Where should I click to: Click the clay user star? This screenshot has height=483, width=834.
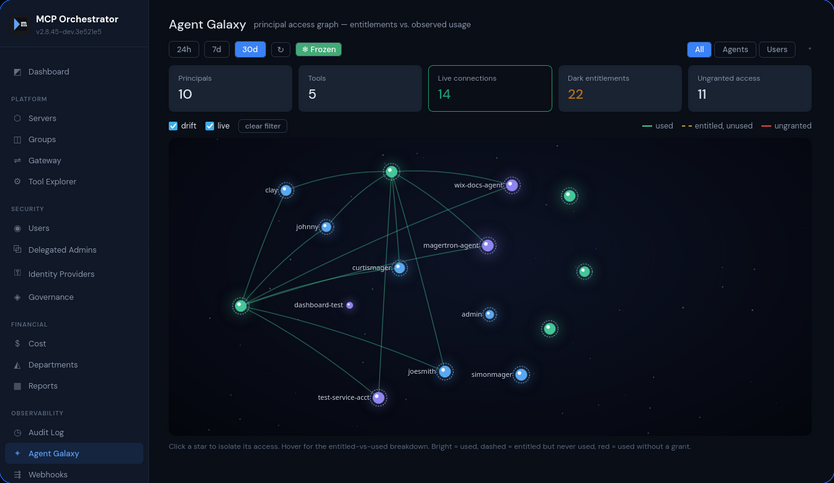(286, 190)
